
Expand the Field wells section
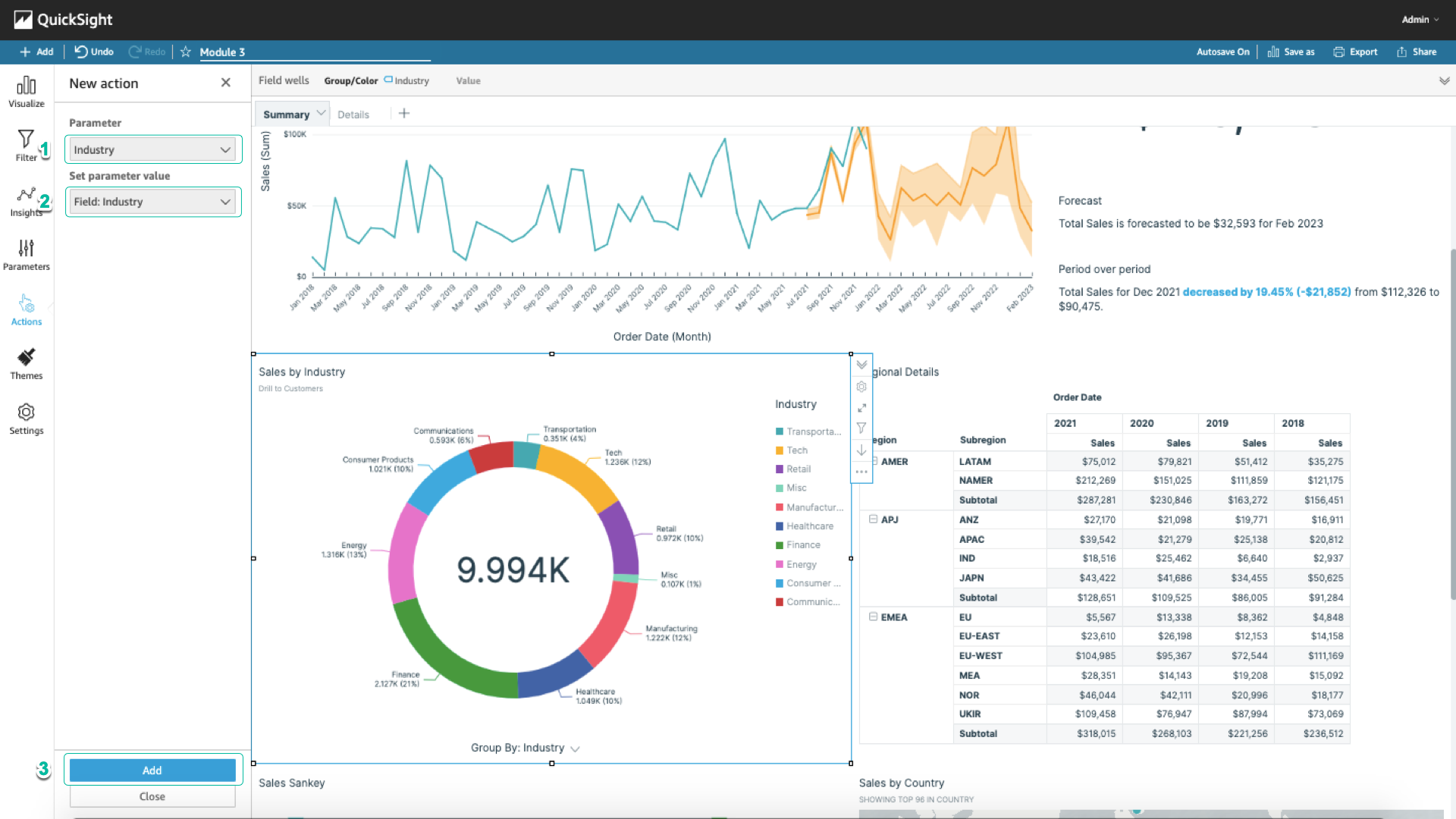(x=1444, y=80)
